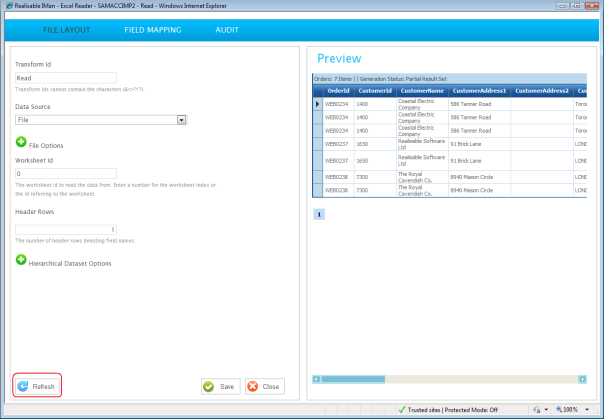
Task: Click the CustomerAddress1 column header
Action: (479, 91)
